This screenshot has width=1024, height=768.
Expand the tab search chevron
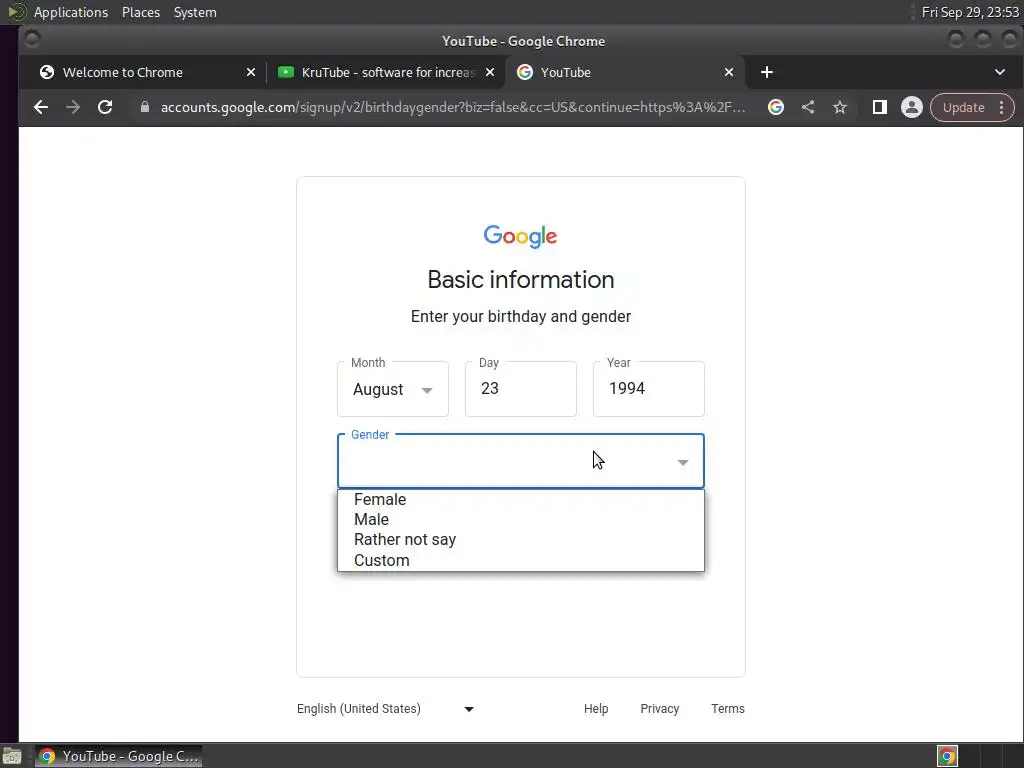point(999,72)
